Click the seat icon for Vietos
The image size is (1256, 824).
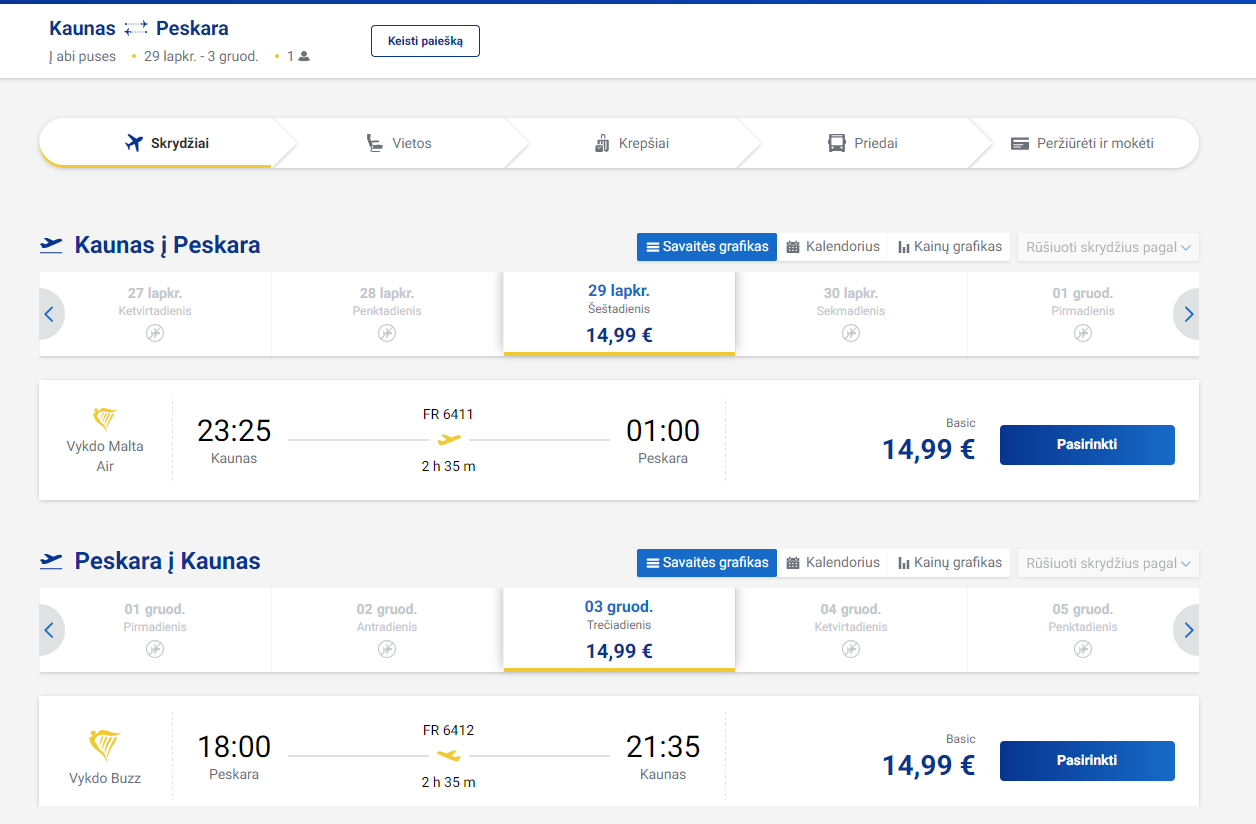click(x=375, y=143)
